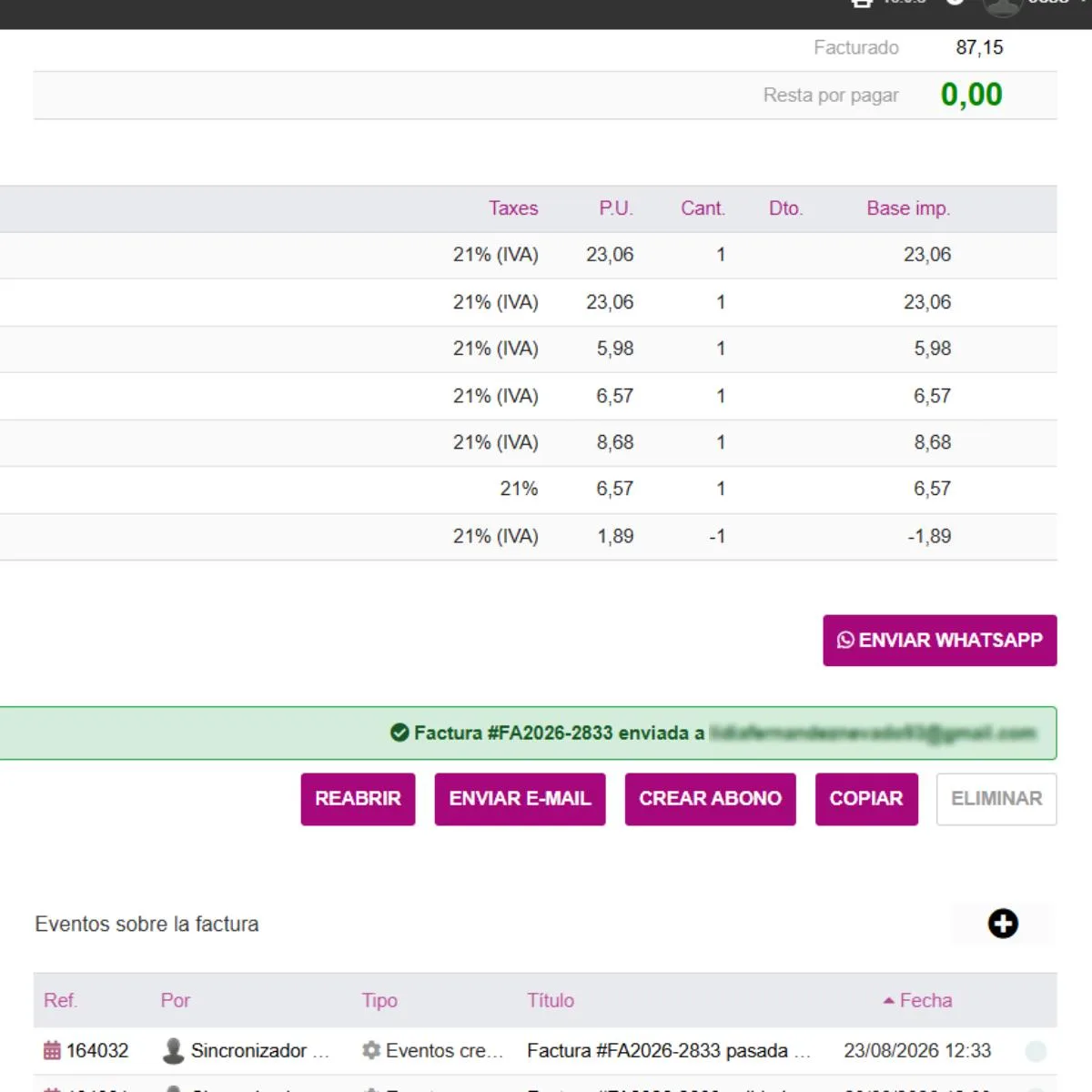Click the user icon beside Sincronizador
Screen dimensions: 1092x1092
pos(173,1050)
